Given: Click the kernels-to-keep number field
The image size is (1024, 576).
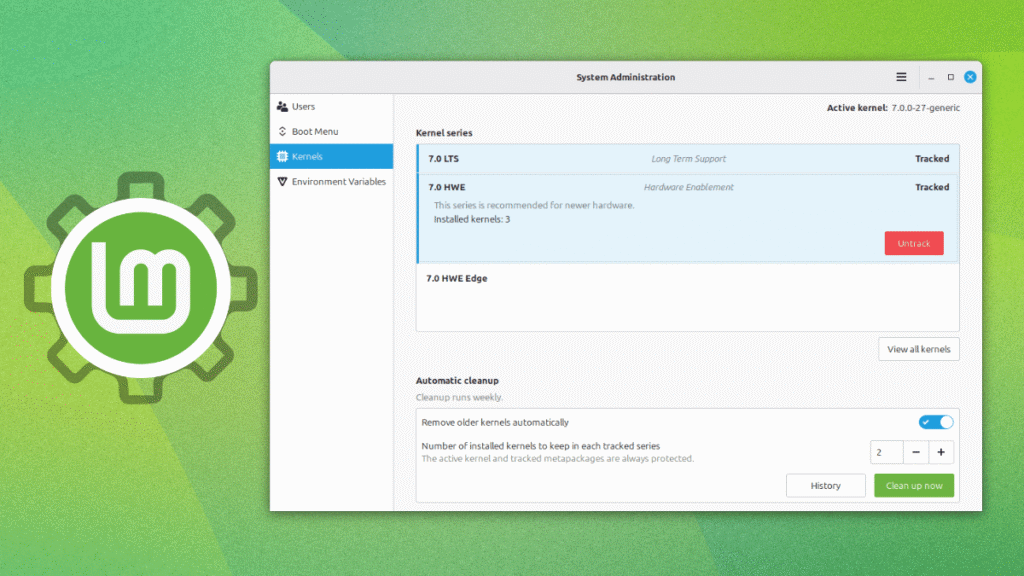Looking at the screenshot, I should [887, 452].
